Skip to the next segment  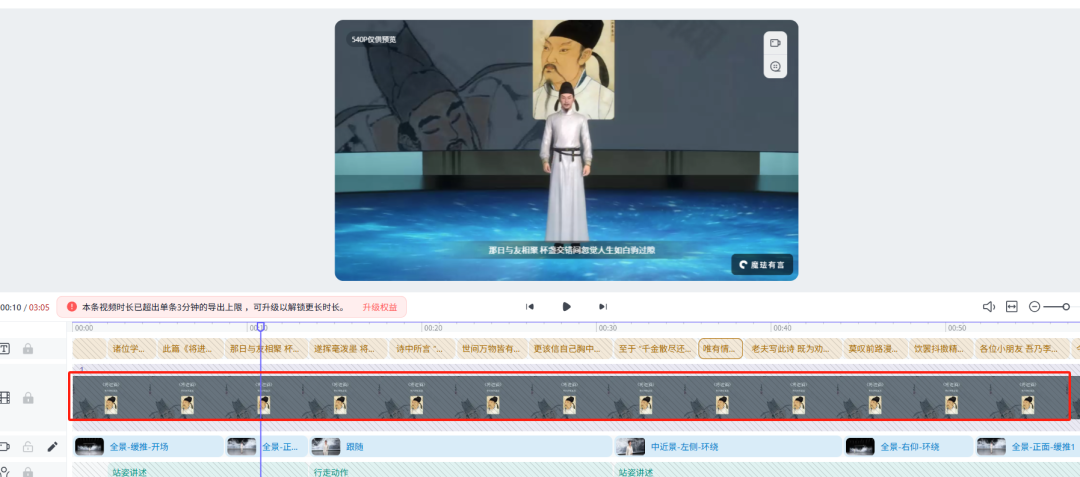[x=603, y=306]
